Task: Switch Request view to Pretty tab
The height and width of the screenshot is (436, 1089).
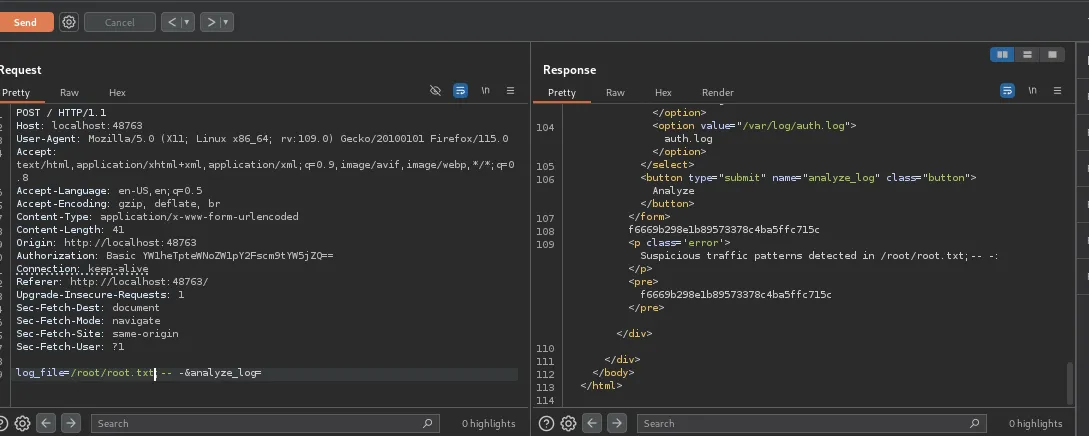Action: point(16,92)
